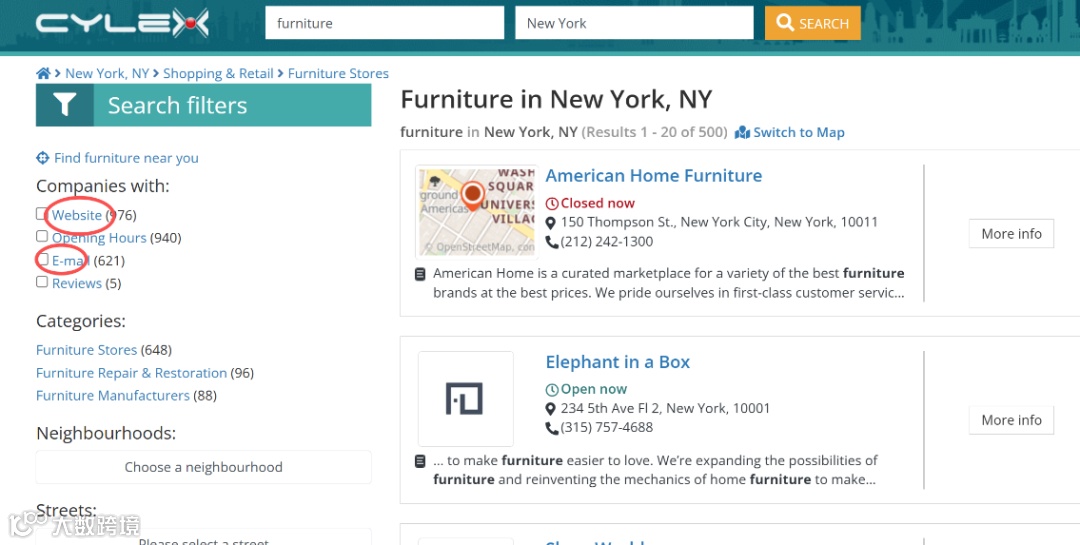1080x545 pixels.
Task: Click the New York location input field
Action: tap(633, 23)
